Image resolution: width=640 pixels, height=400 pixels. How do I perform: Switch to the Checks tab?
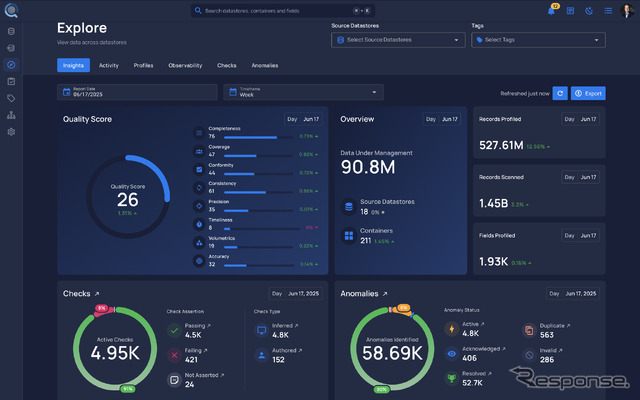pyautogui.click(x=227, y=65)
